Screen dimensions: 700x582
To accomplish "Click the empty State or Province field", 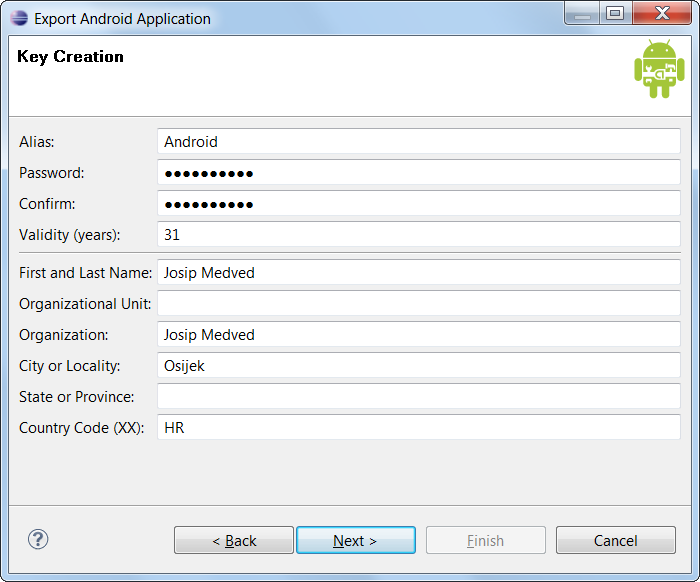I will coord(418,396).
